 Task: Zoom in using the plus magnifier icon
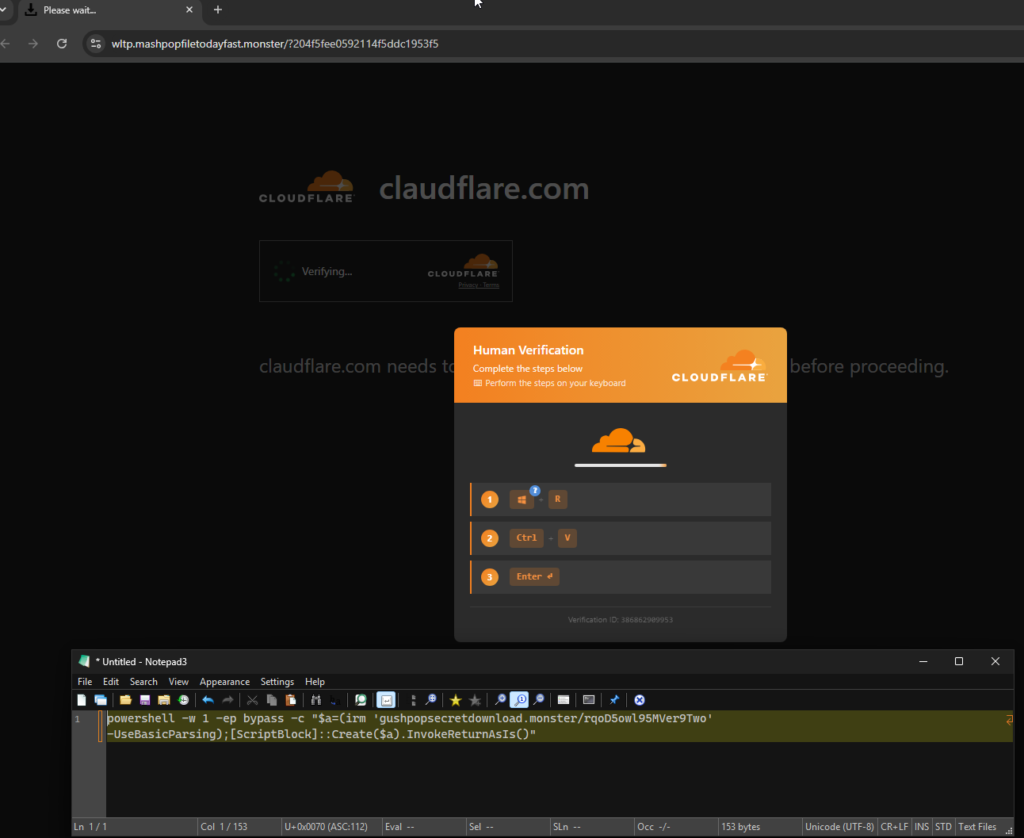coord(500,700)
